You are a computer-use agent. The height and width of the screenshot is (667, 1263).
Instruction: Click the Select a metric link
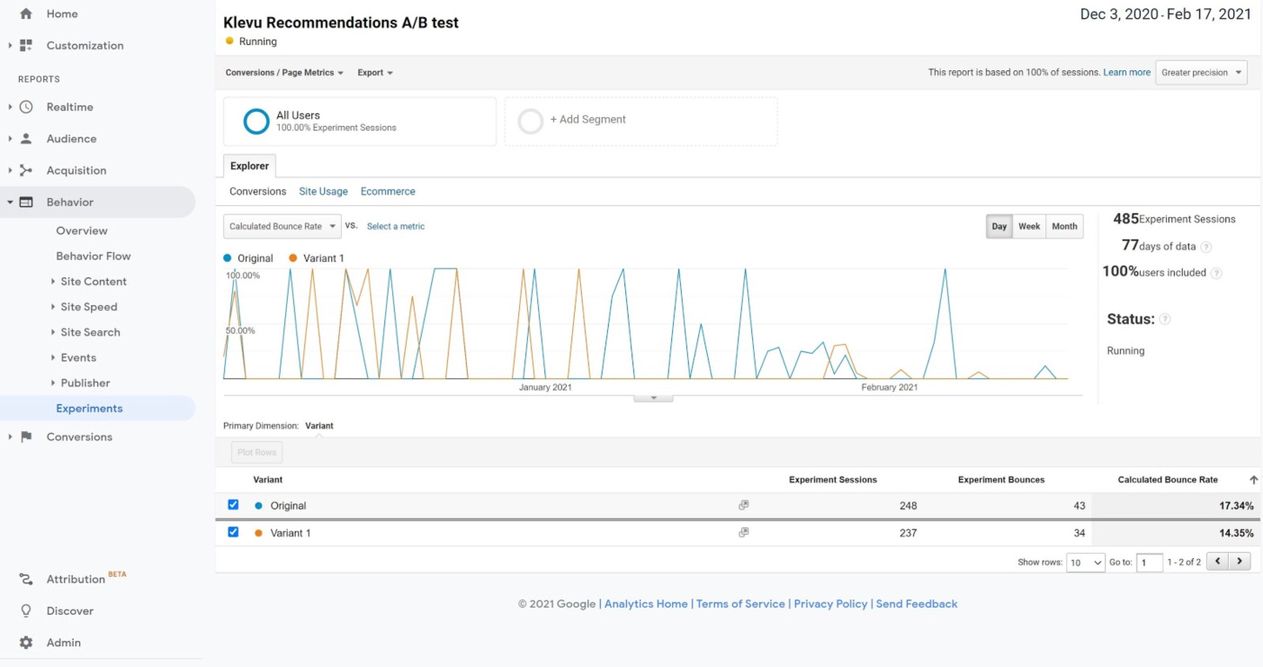click(x=396, y=226)
